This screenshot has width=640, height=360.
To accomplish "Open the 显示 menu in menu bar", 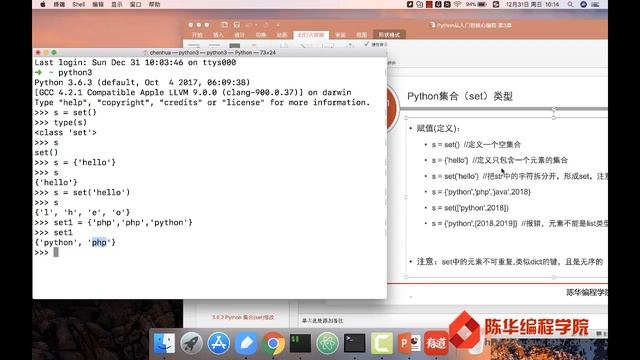I will tap(117, 4).
